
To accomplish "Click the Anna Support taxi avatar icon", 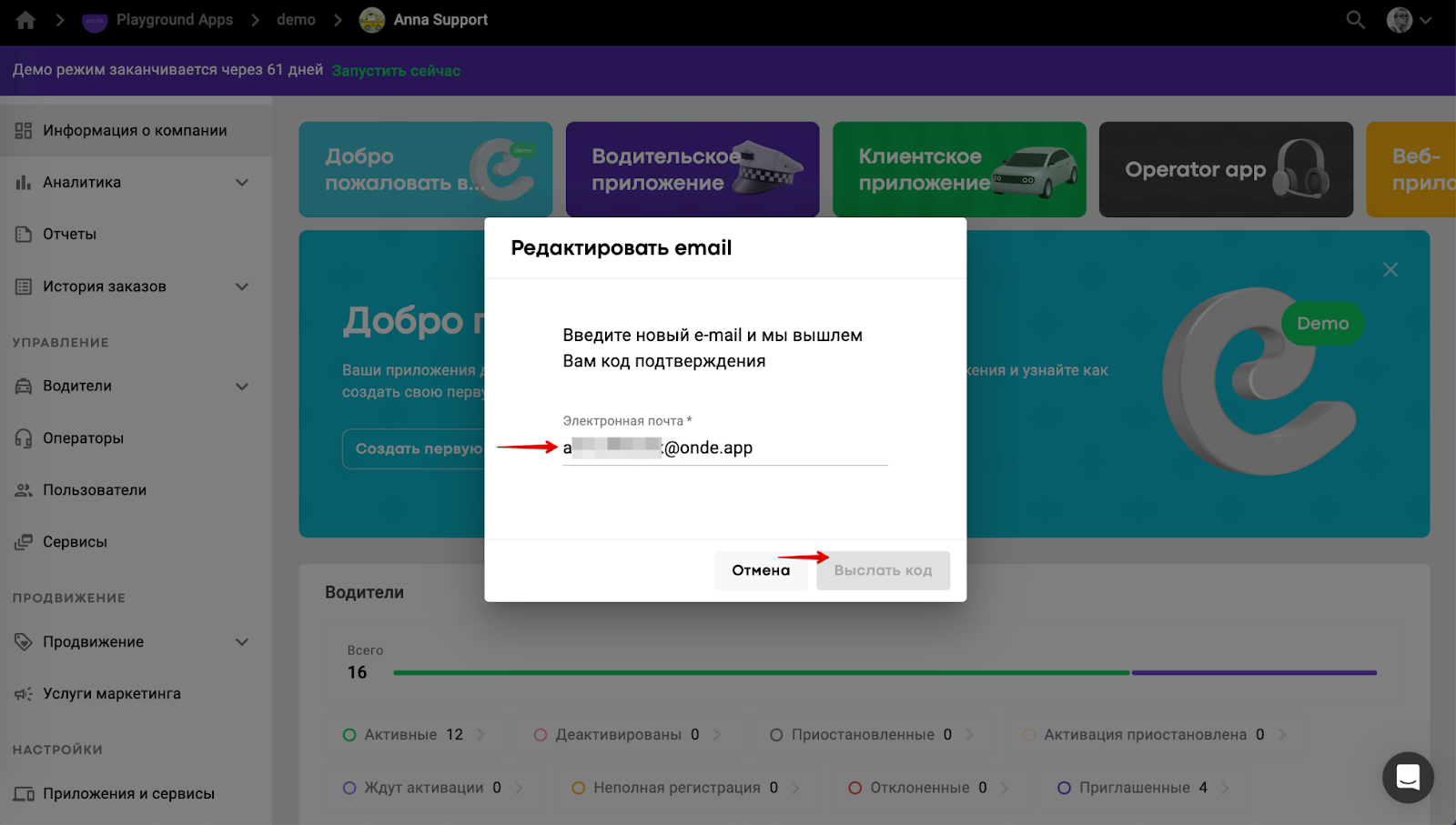I will 371,20.
